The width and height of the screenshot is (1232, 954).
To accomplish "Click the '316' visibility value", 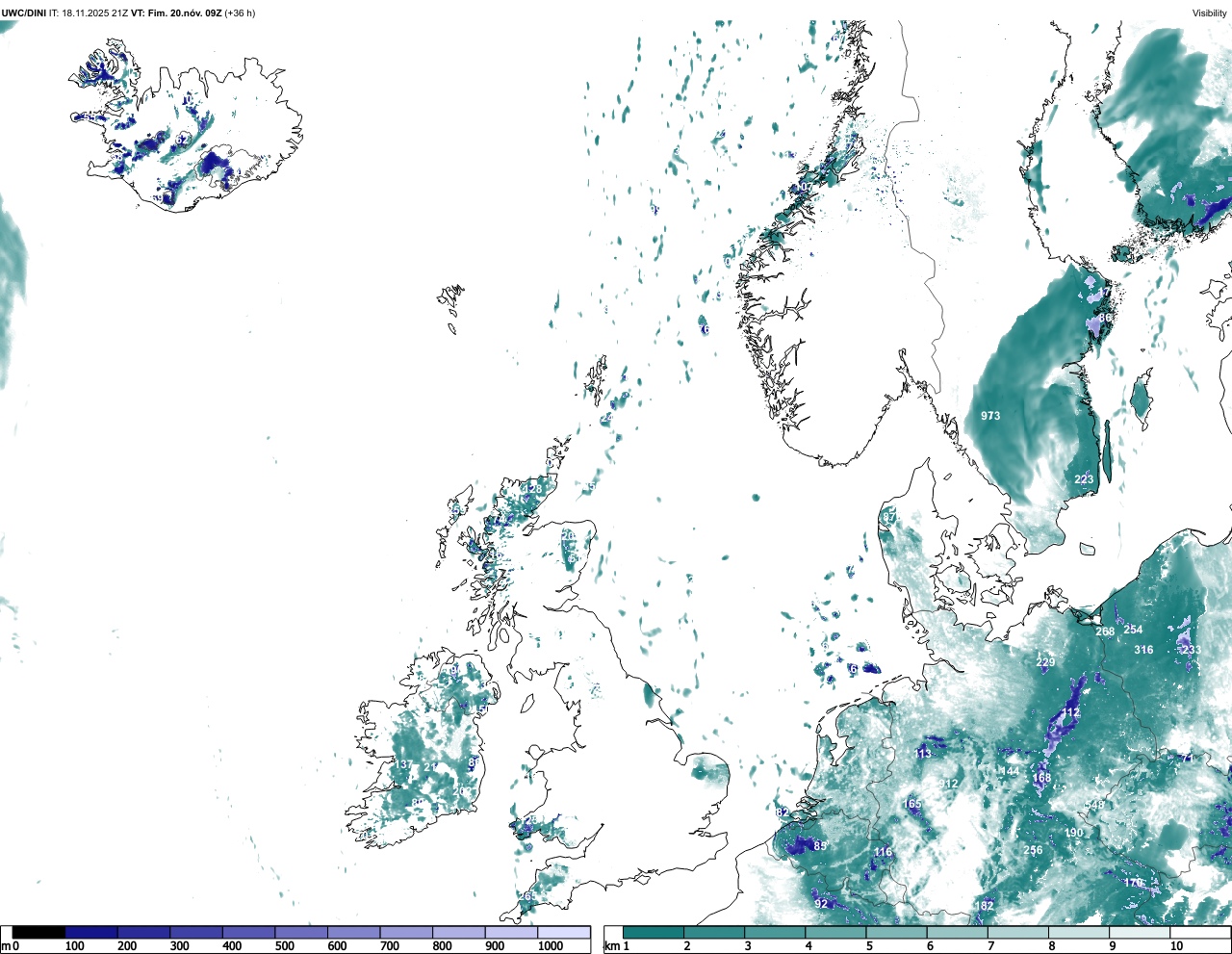I will click(1143, 650).
